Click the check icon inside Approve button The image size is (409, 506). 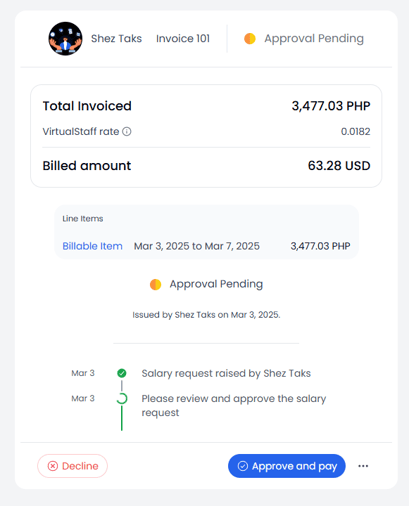(x=243, y=466)
